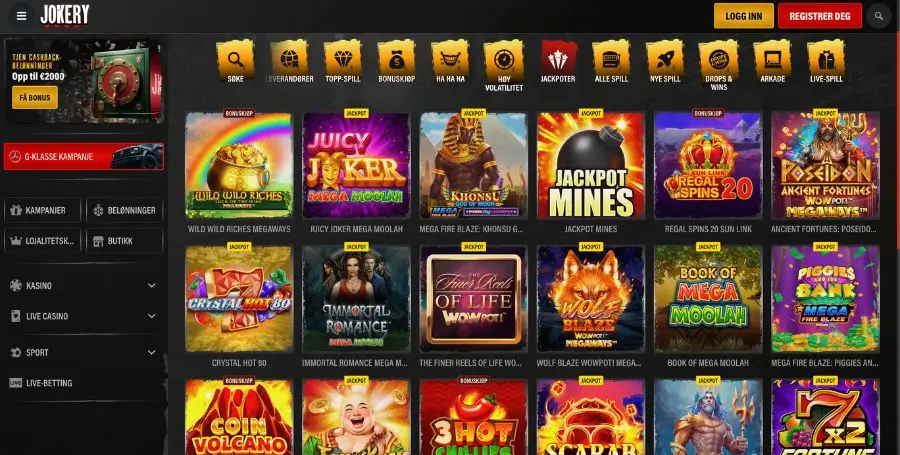Expand the Live Casino sidebar section
Viewport: 900px width, 455px height.
pos(83,316)
